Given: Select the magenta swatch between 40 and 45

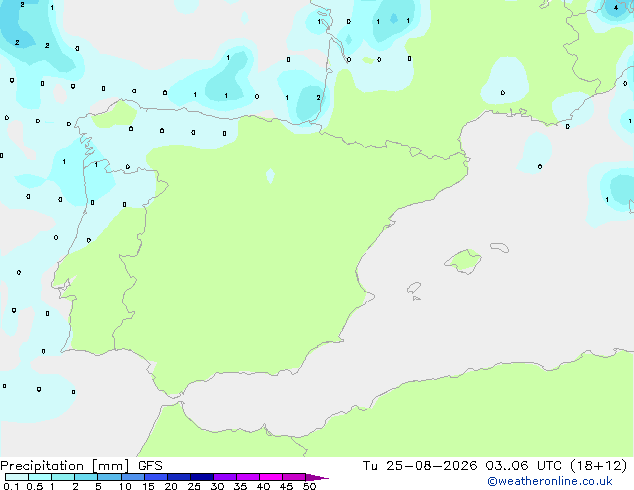Looking at the screenshot, I should pyautogui.click(x=271, y=477).
